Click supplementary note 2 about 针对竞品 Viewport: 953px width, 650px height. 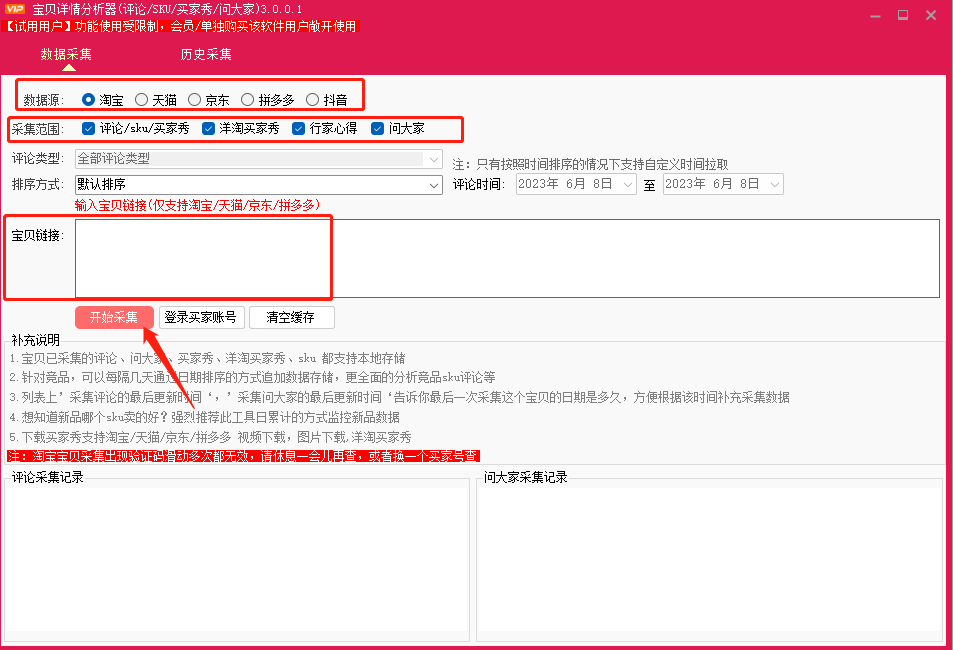point(252,377)
